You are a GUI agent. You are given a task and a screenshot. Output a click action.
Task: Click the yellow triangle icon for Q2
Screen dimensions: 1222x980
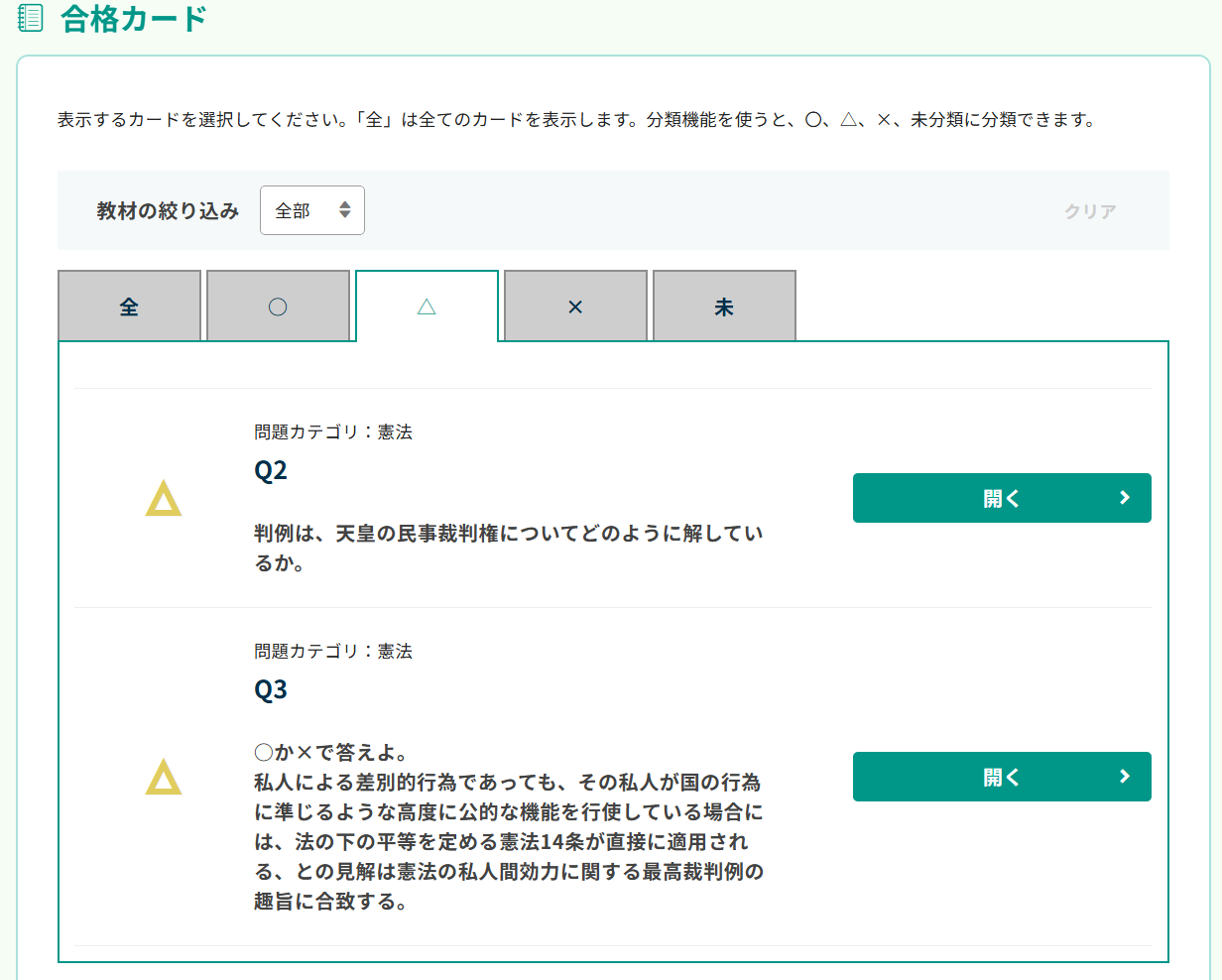point(164,499)
